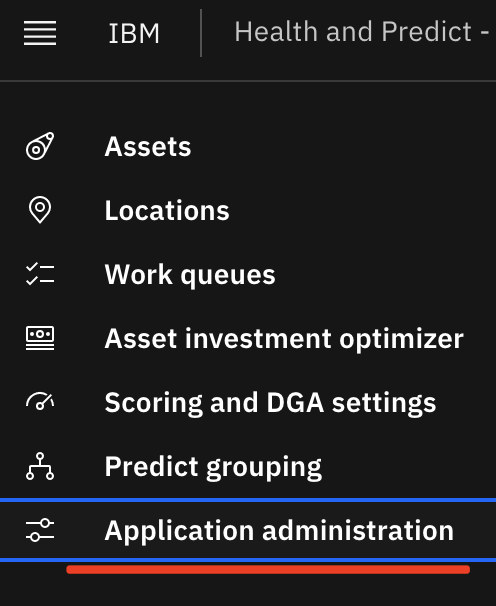This screenshot has width=496, height=606.
Task: Click the Locations map pin icon
Action: (40, 210)
